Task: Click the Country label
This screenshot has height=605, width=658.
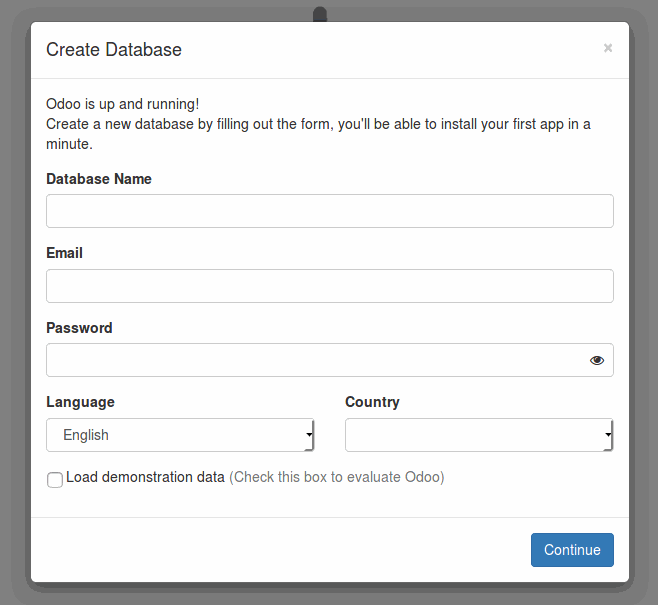Action: tap(372, 402)
